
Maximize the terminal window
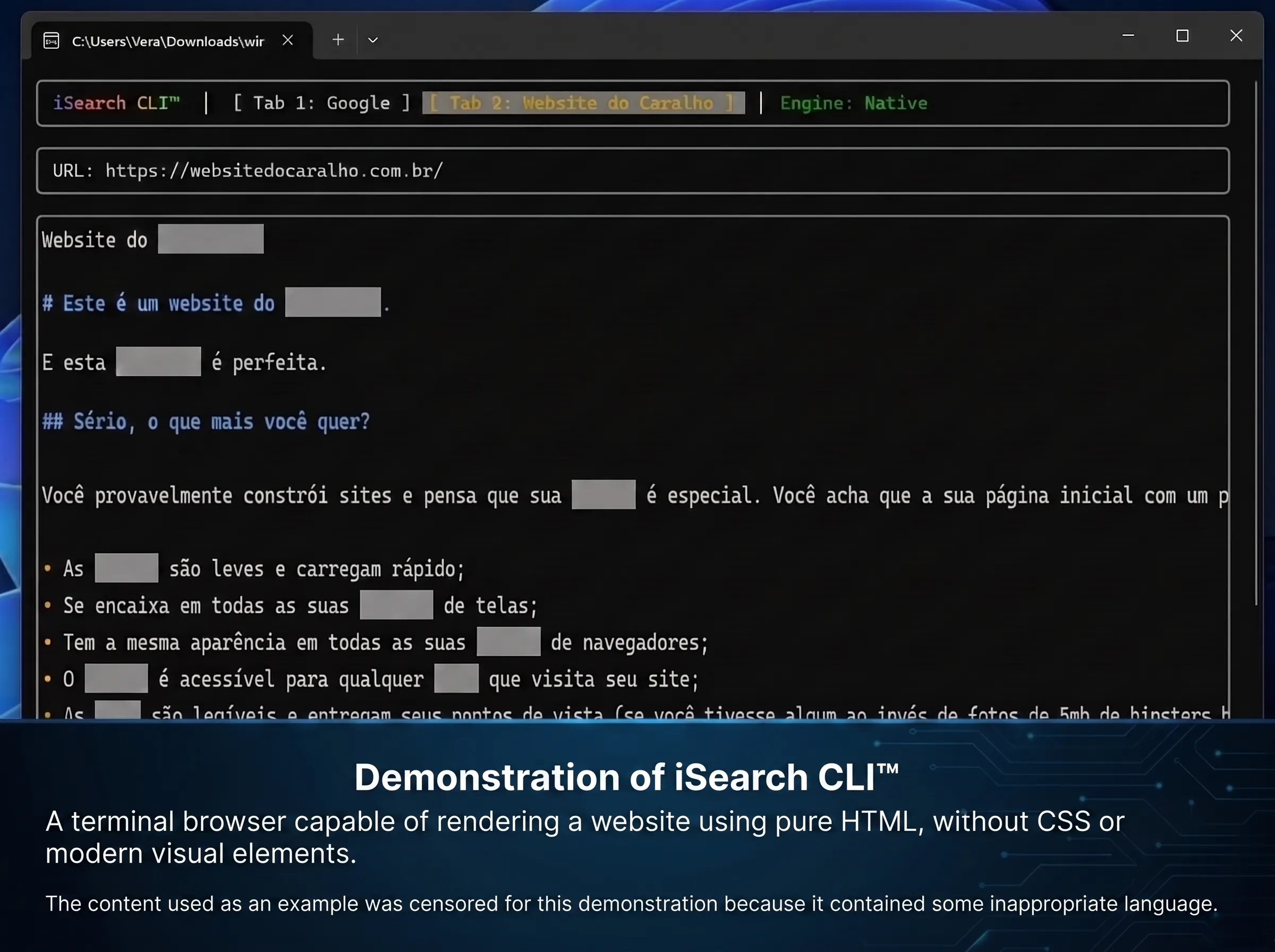click(x=1182, y=36)
